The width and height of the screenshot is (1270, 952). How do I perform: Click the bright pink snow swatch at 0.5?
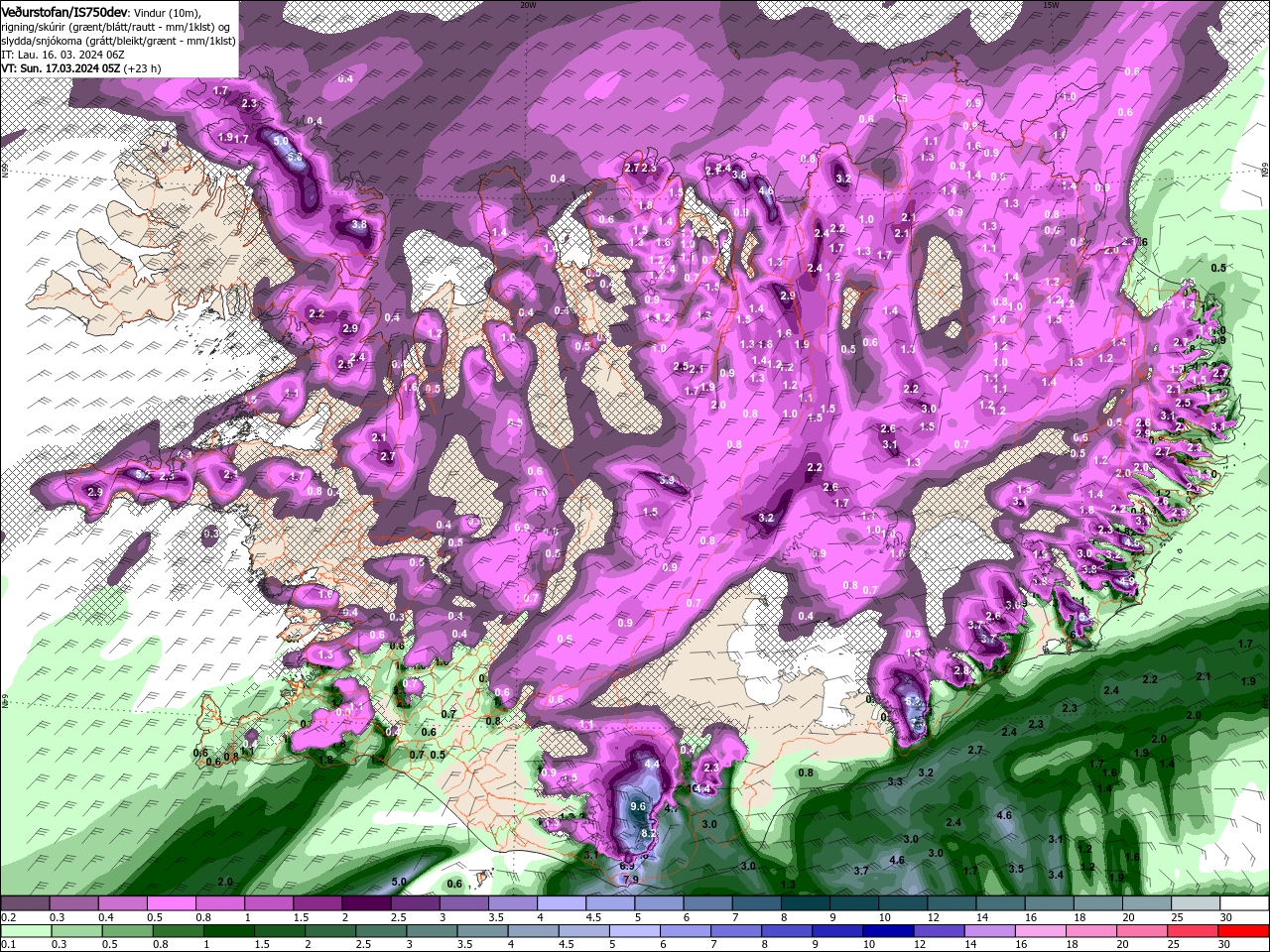(x=171, y=903)
